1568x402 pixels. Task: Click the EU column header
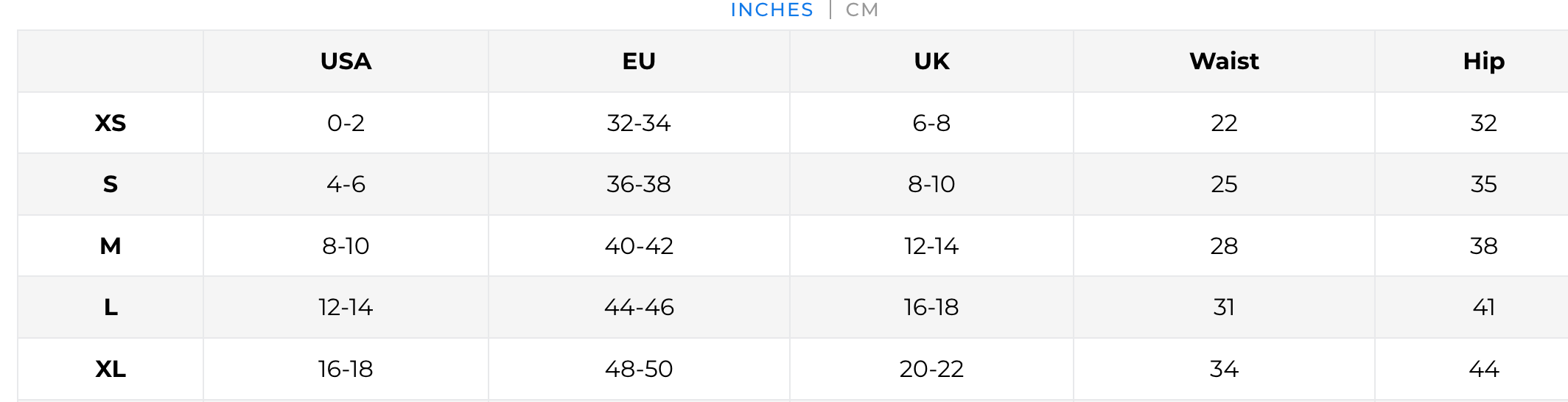(639, 61)
